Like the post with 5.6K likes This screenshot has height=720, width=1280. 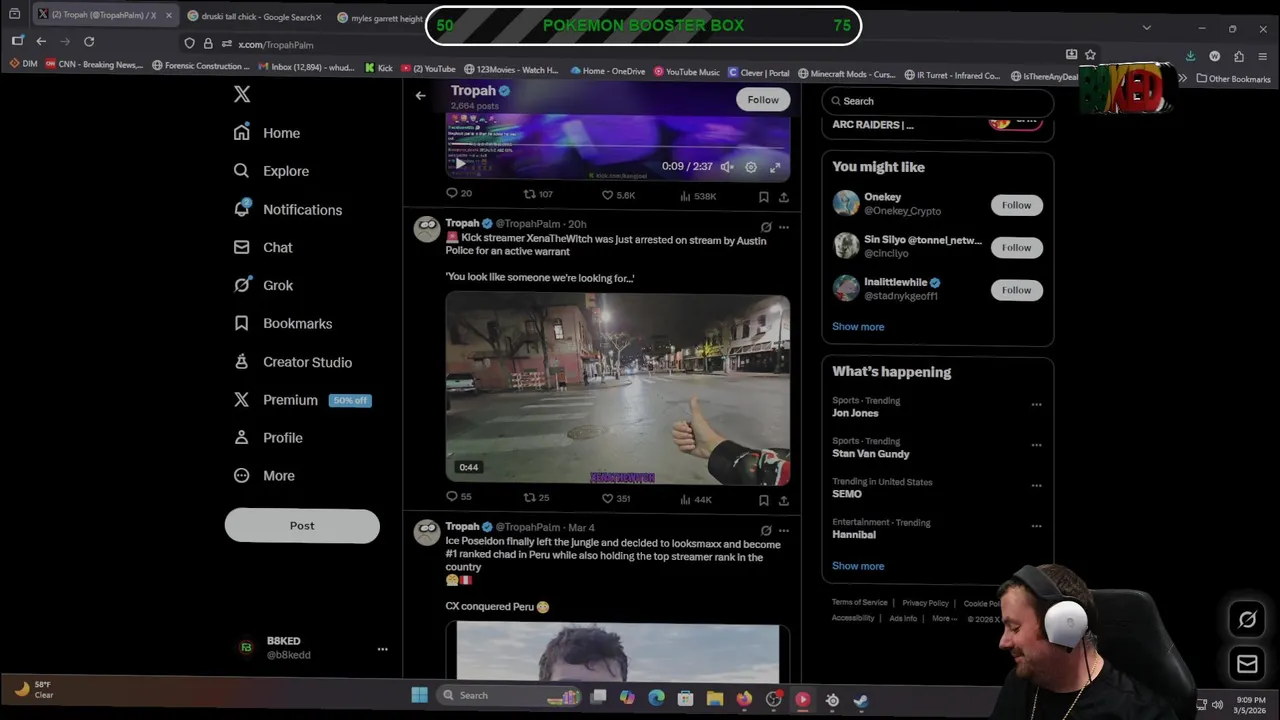pyautogui.click(x=618, y=195)
